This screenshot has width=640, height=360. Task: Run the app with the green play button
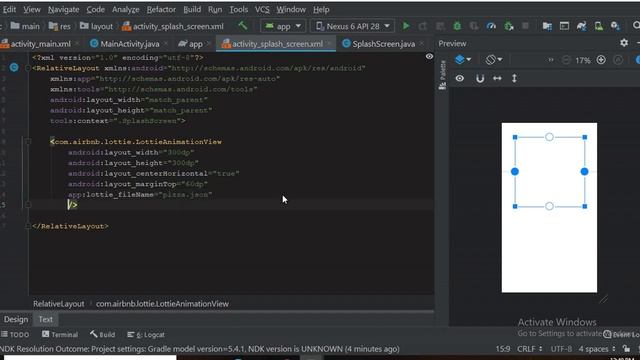click(406, 26)
